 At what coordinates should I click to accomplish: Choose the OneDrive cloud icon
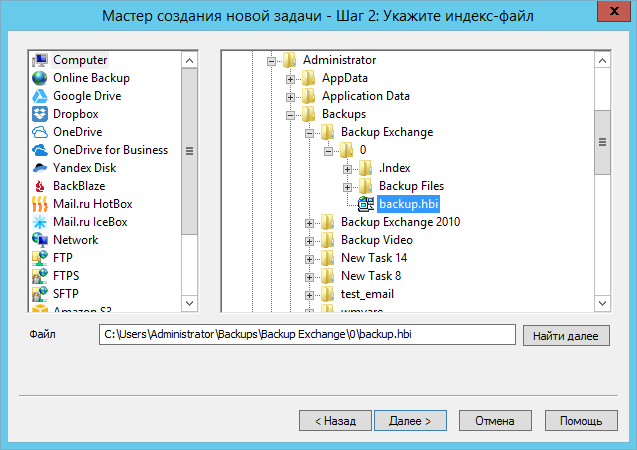coord(40,132)
